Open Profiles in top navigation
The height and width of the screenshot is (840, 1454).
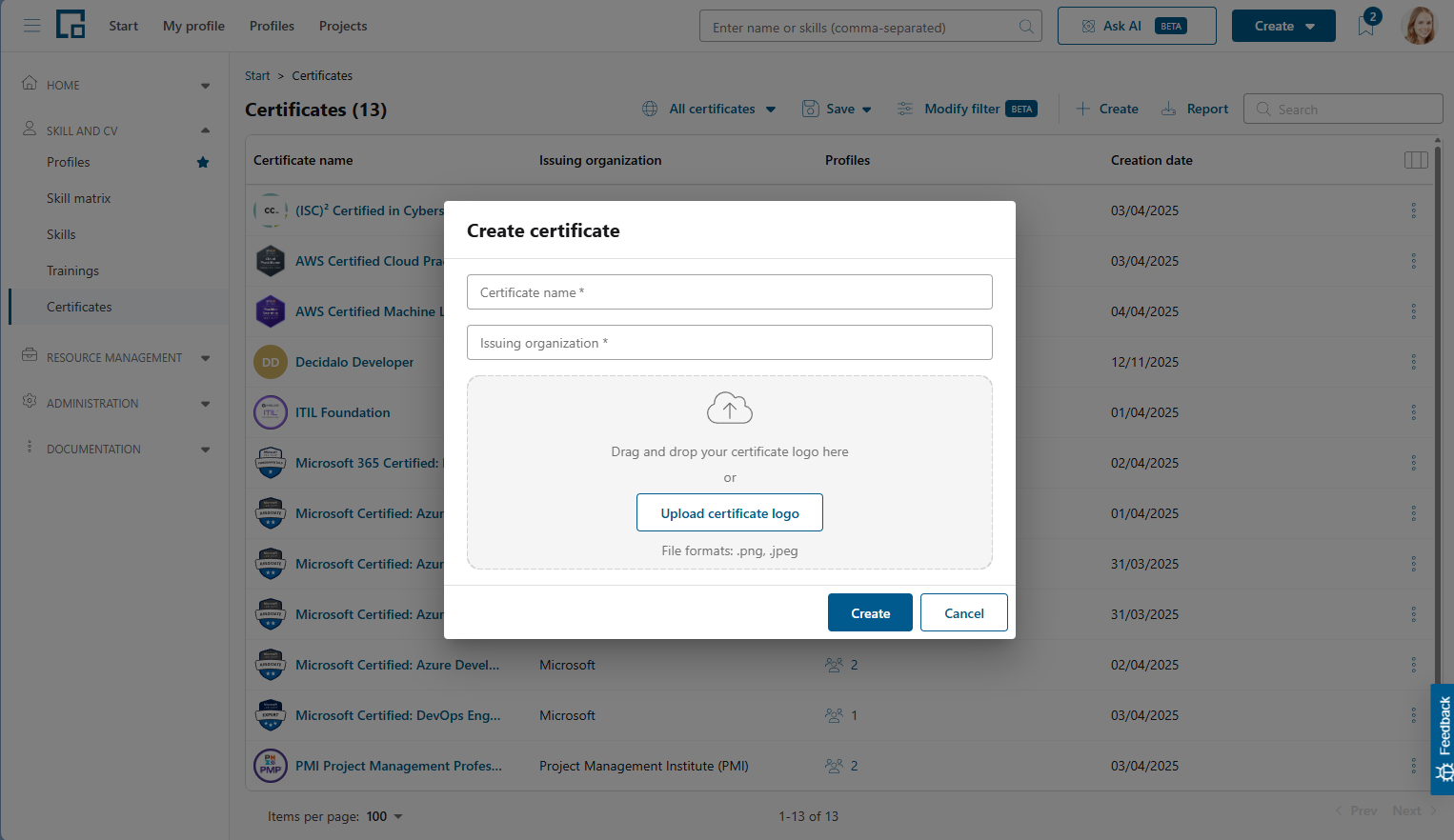click(x=272, y=26)
